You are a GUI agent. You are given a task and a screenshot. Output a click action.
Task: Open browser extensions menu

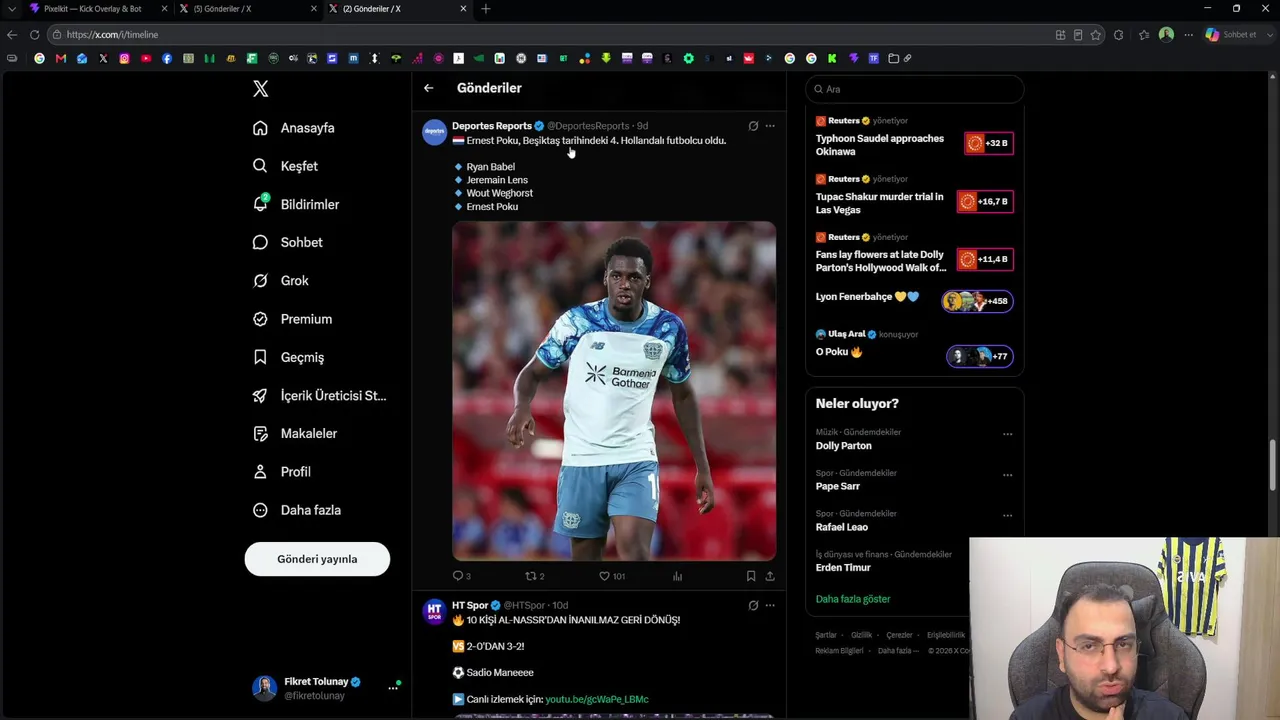[1119, 35]
